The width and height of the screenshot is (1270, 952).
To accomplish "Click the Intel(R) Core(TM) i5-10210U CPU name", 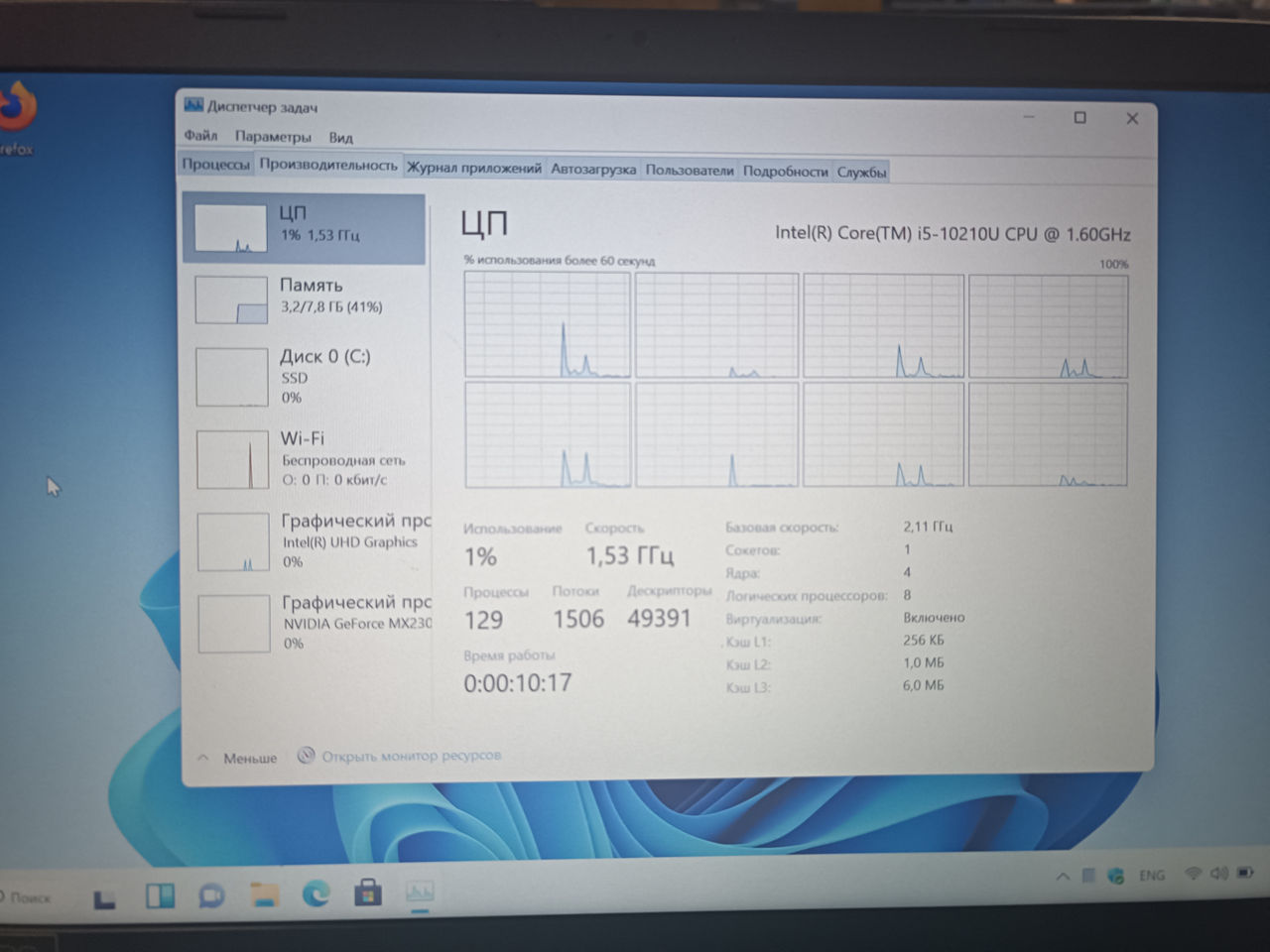I will [952, 234].
